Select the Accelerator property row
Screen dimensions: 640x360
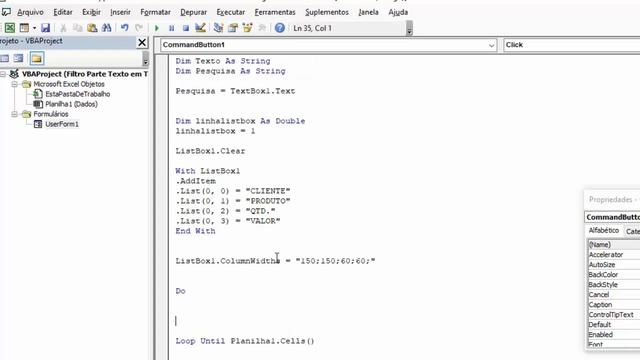[x=614, y=255]
